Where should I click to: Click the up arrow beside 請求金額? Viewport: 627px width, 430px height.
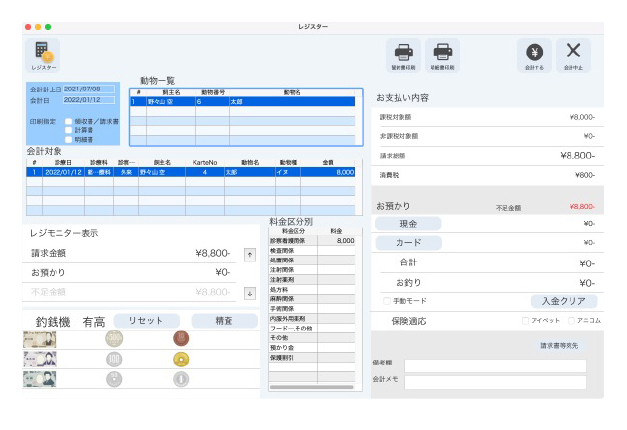(250, 254)
